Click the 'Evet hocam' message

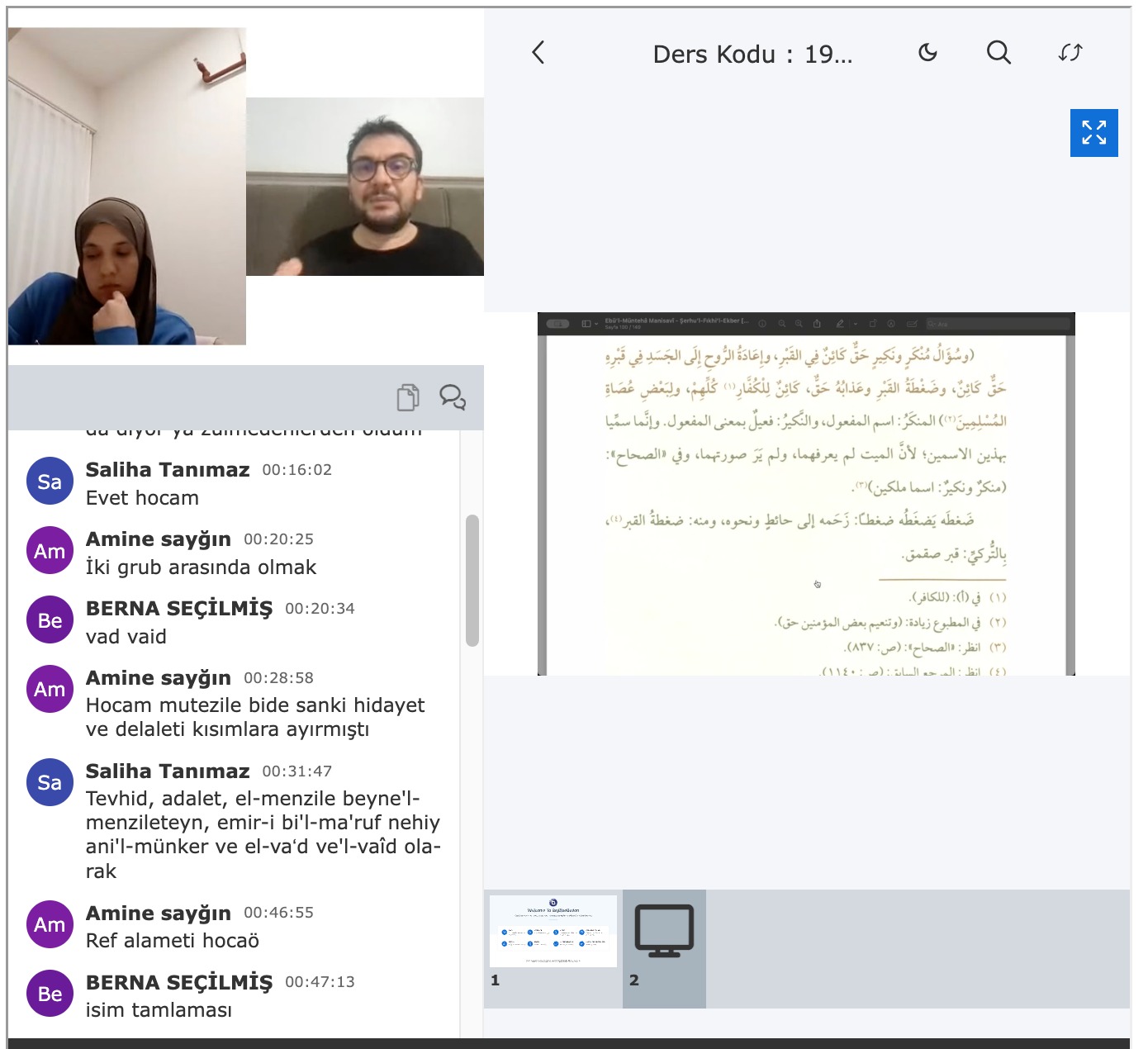tap(142, 498)
